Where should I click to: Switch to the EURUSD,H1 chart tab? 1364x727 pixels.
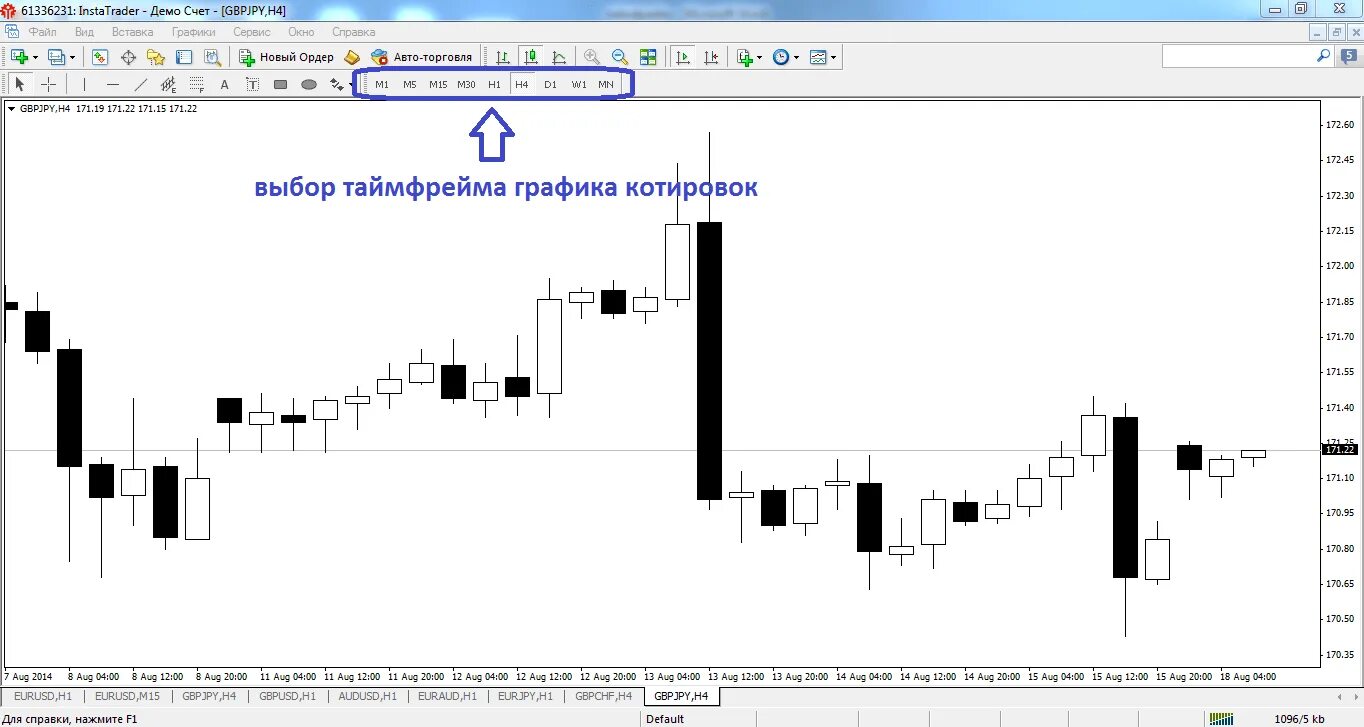coord(44,696)
